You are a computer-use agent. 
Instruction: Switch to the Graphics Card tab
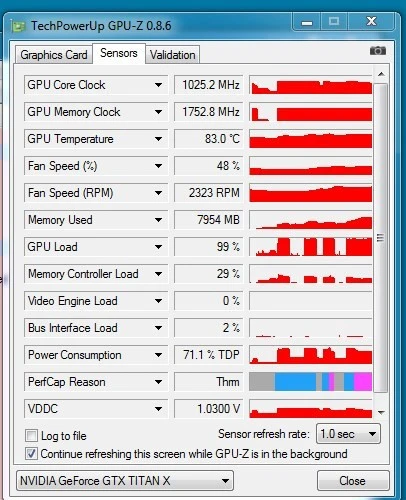pos(54,55)
